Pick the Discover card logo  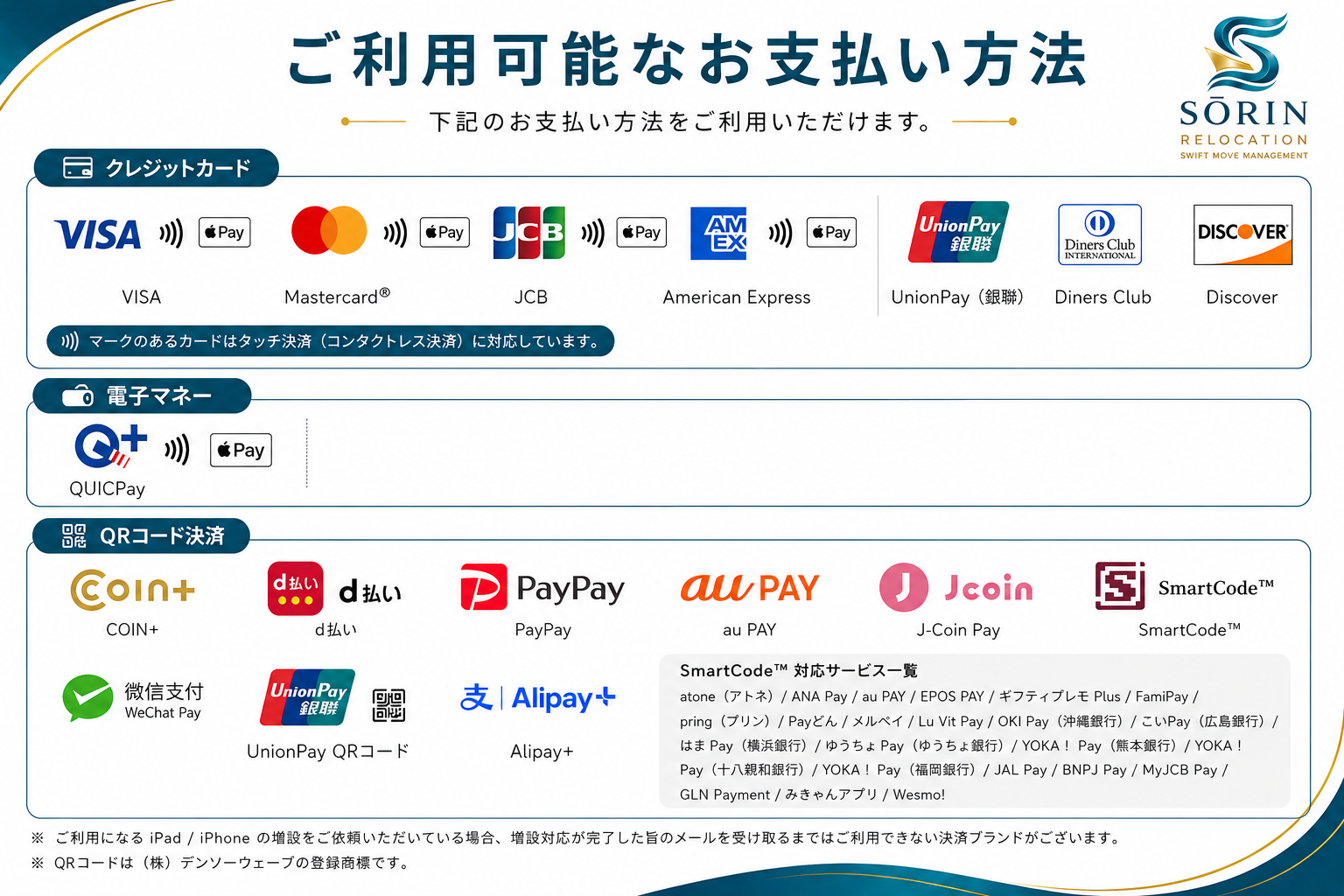1242,234
